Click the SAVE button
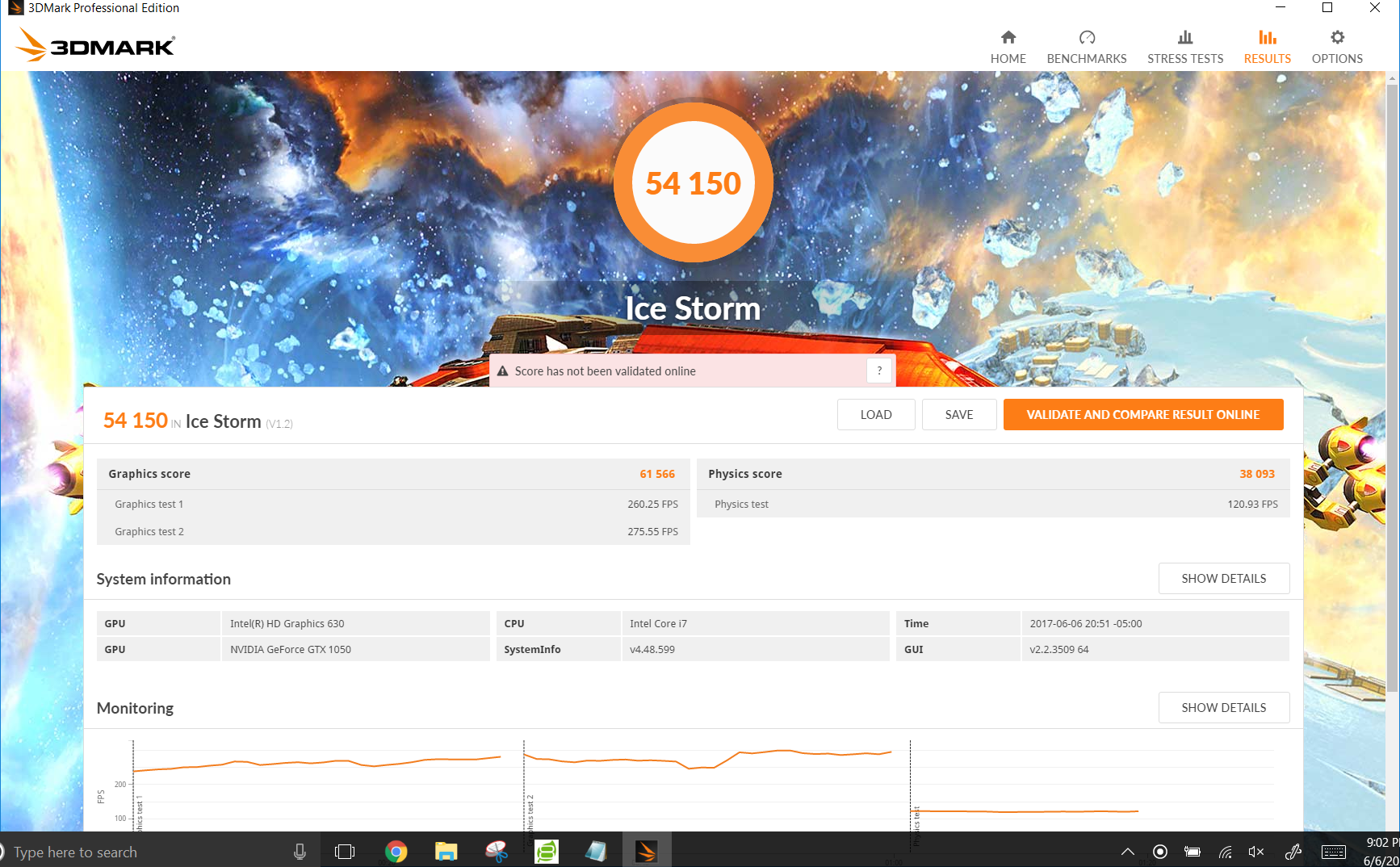Screen dimensions: 1400x867 (x=959, y=414)
